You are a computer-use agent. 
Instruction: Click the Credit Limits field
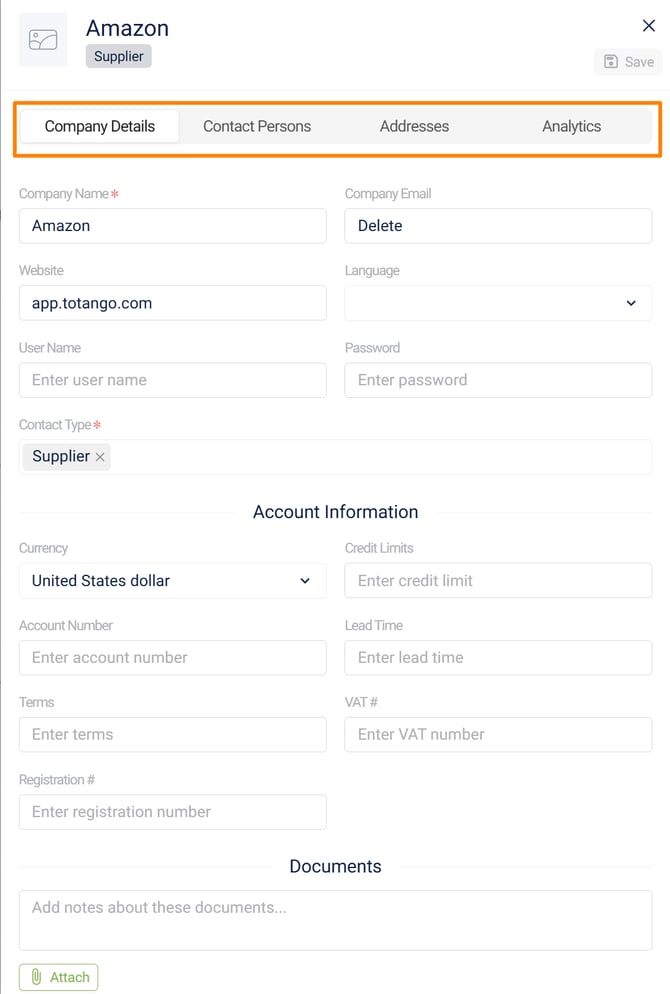pos(498,581)
